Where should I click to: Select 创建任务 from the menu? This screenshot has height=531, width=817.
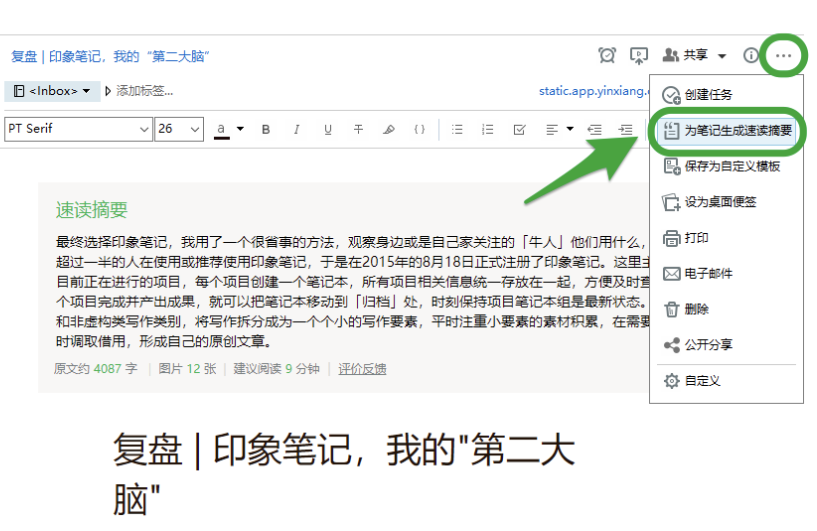[x=726, y=95]
